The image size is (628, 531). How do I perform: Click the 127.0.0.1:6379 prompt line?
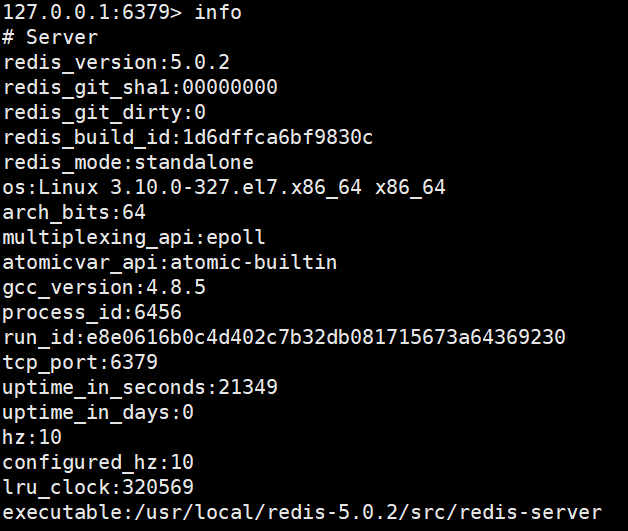click(x=122, y=13)
